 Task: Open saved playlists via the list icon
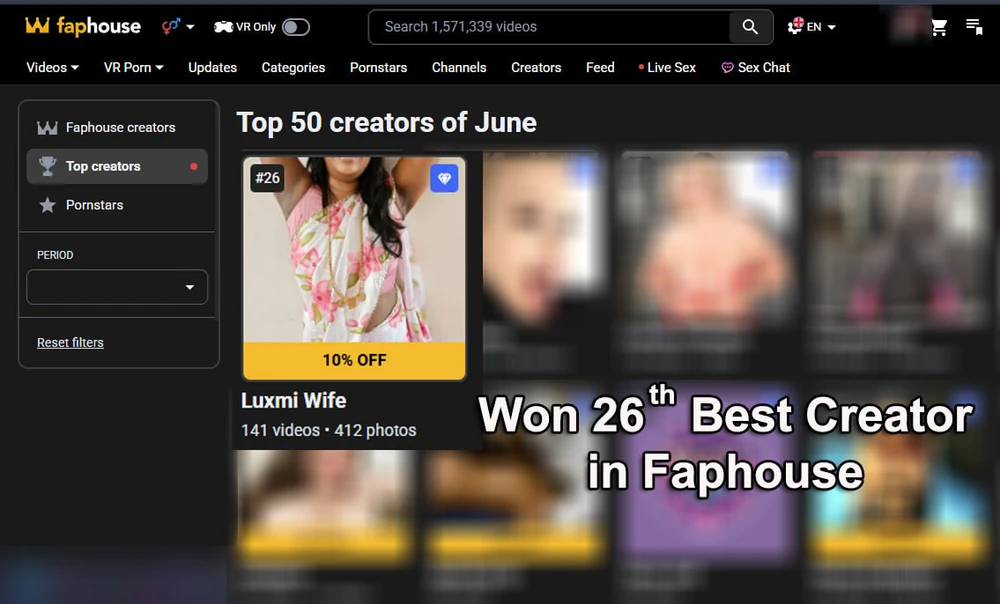(x=974, y=27)
